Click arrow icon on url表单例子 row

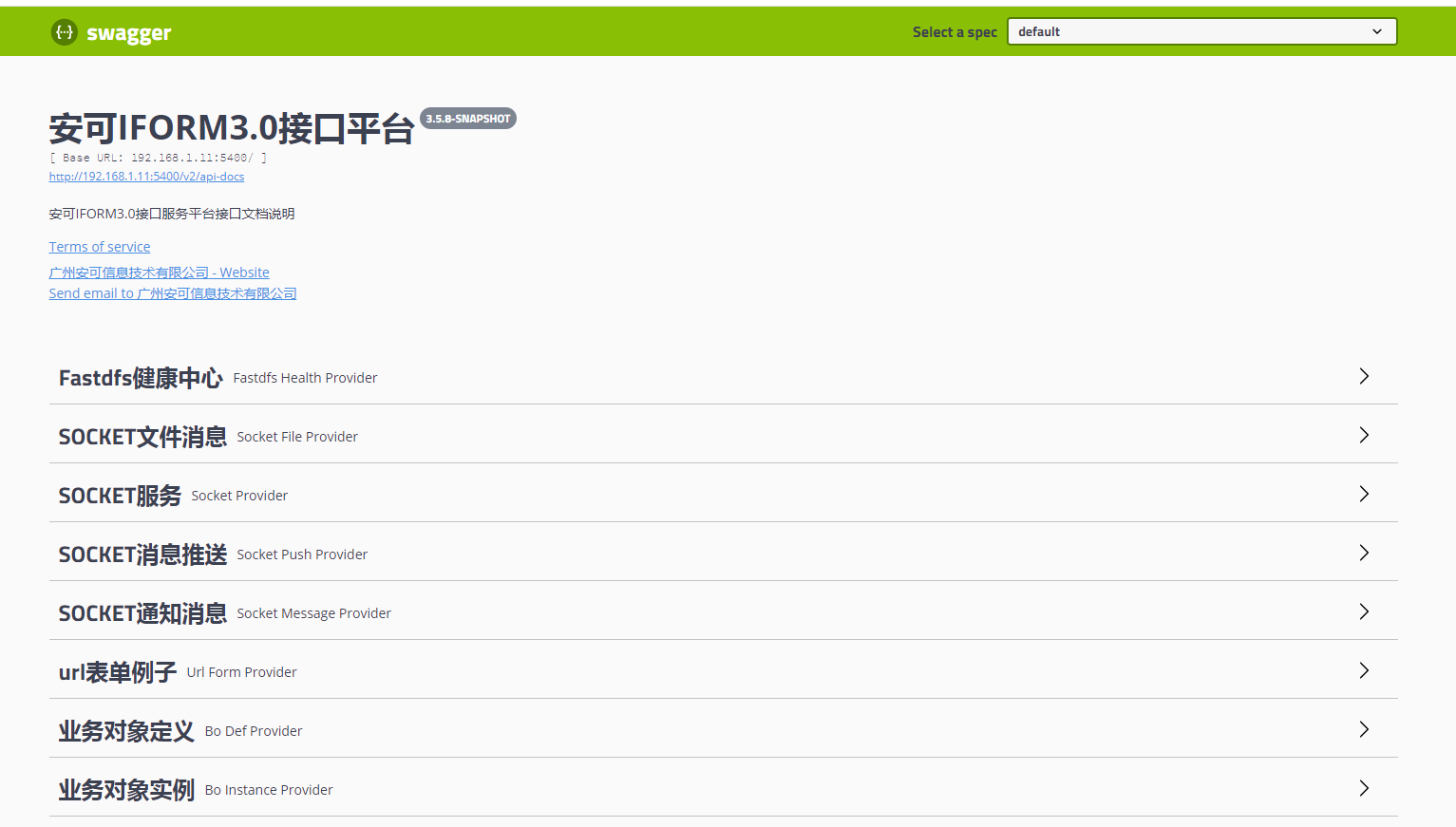pyautogui.click(x=1364, y=671)
